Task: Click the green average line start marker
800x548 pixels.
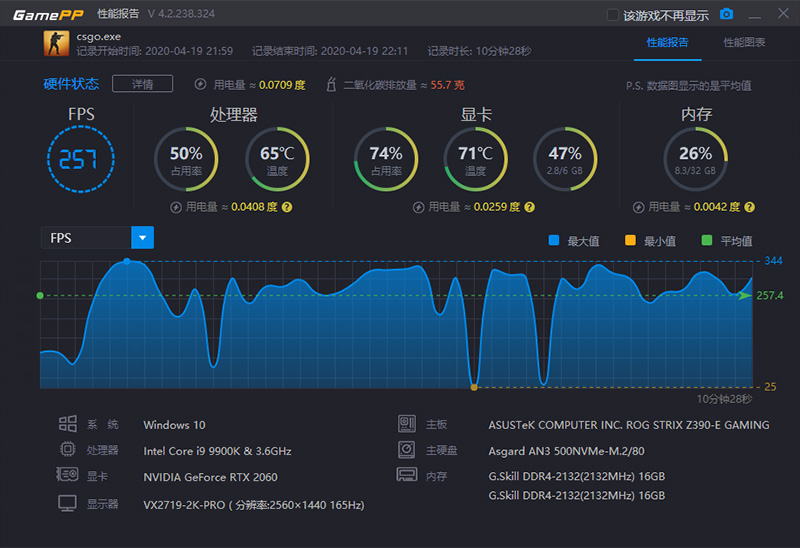Action: click(40, 295)
